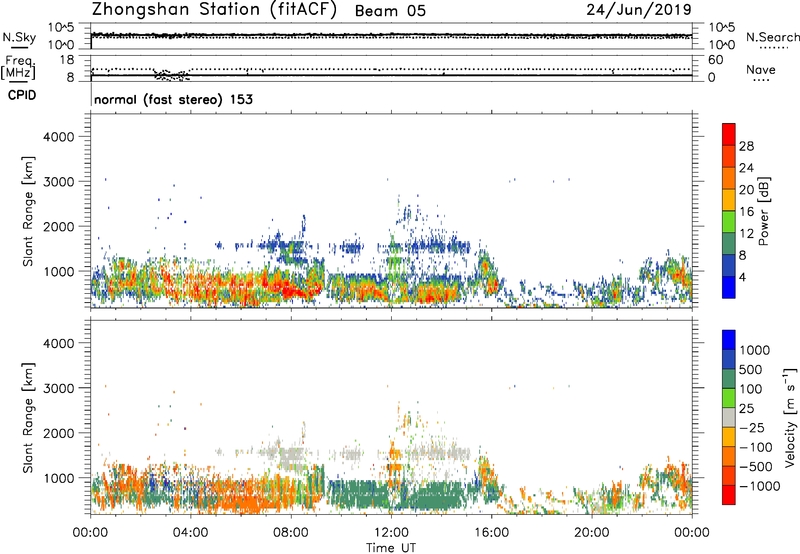Click the 28 label on power colorbar

click(746, 146)
